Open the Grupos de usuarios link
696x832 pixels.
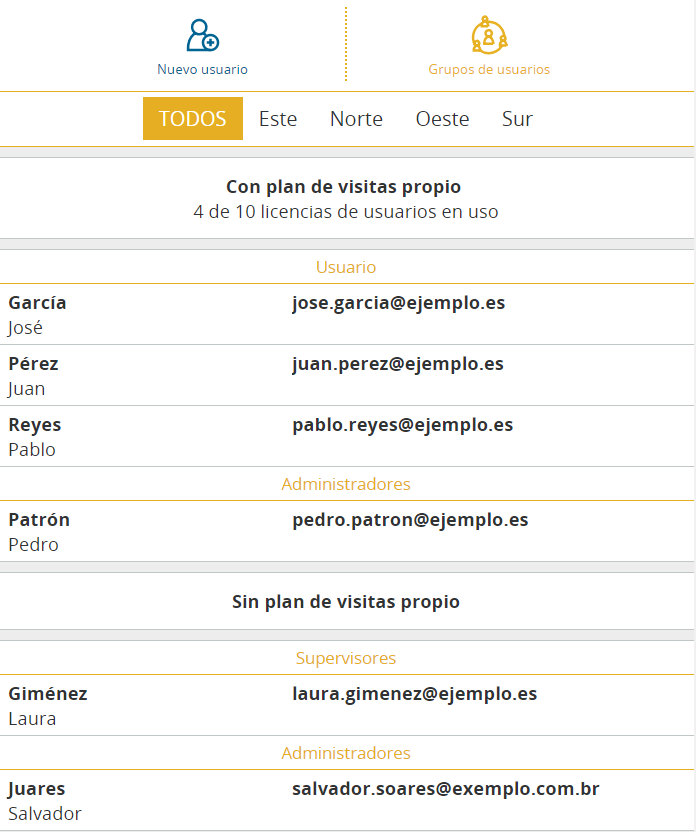[x=489, y=70]
